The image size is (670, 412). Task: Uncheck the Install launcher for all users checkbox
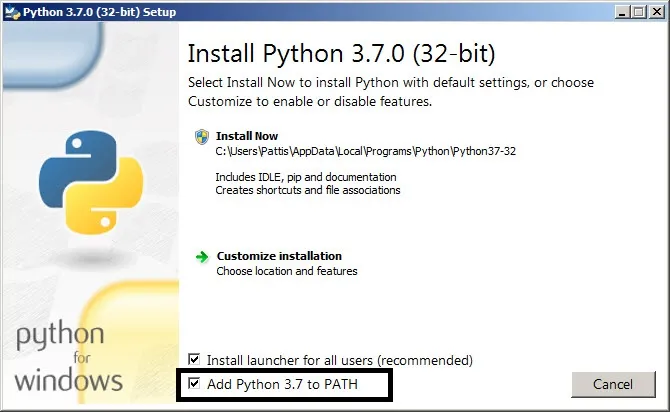click(195, 359)
